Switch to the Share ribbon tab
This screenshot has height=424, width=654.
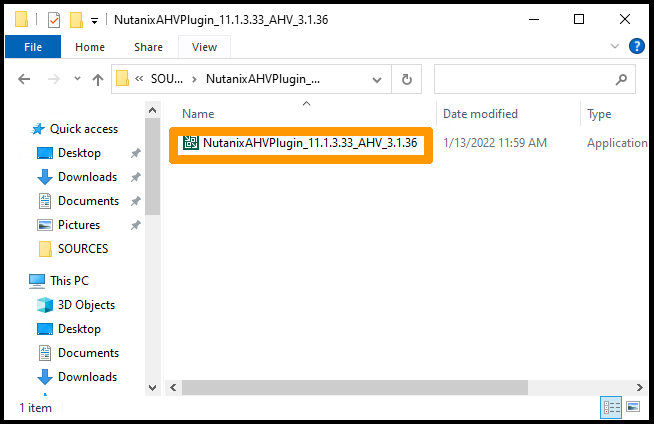(148, 46)
